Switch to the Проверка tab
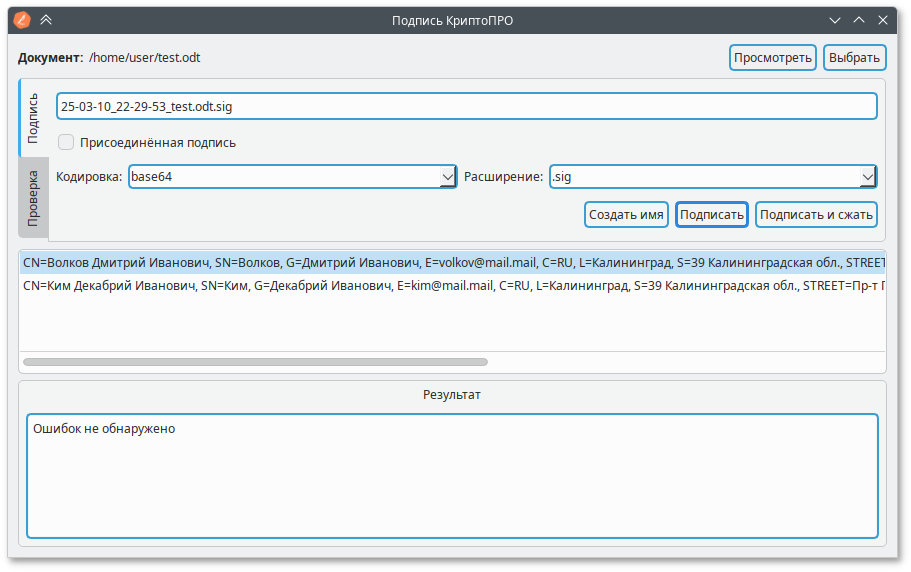911x572 pixels. coord(33,196)
